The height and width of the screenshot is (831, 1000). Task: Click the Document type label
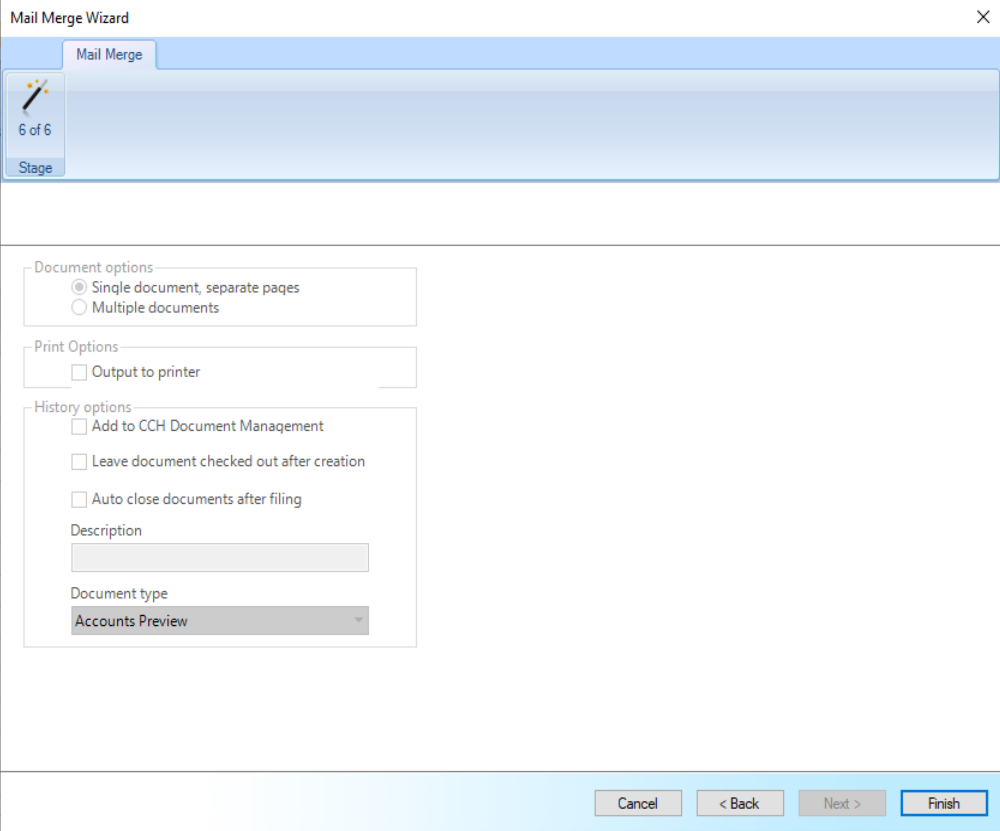[119, 593]
